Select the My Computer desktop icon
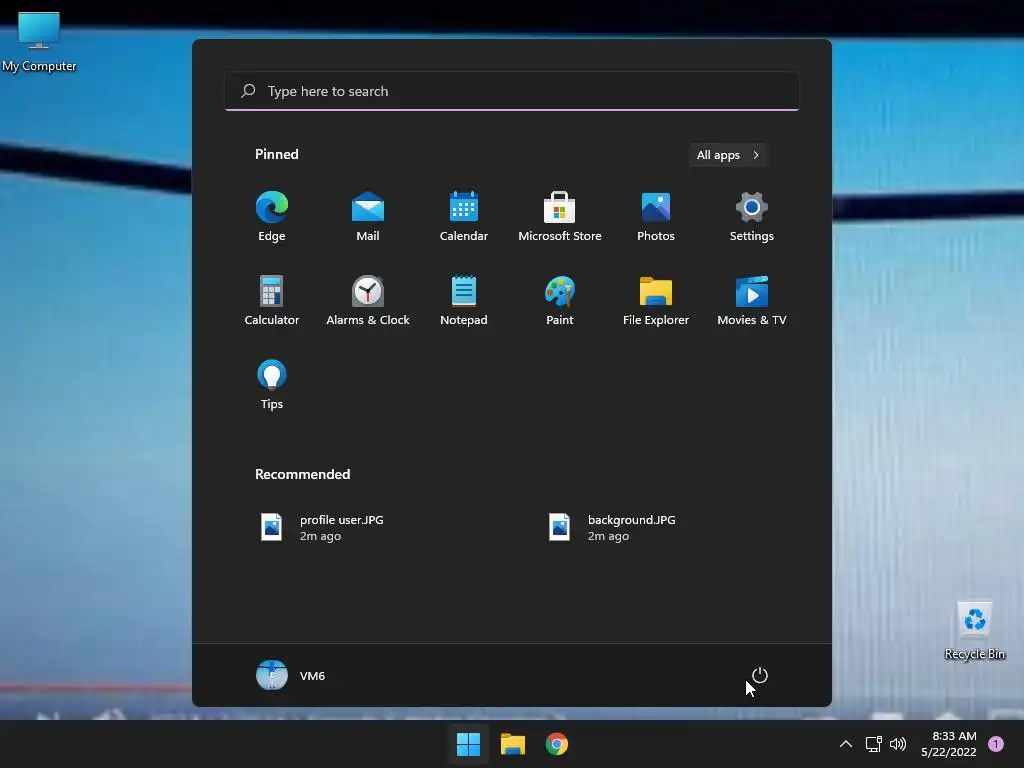 point(39,42)
